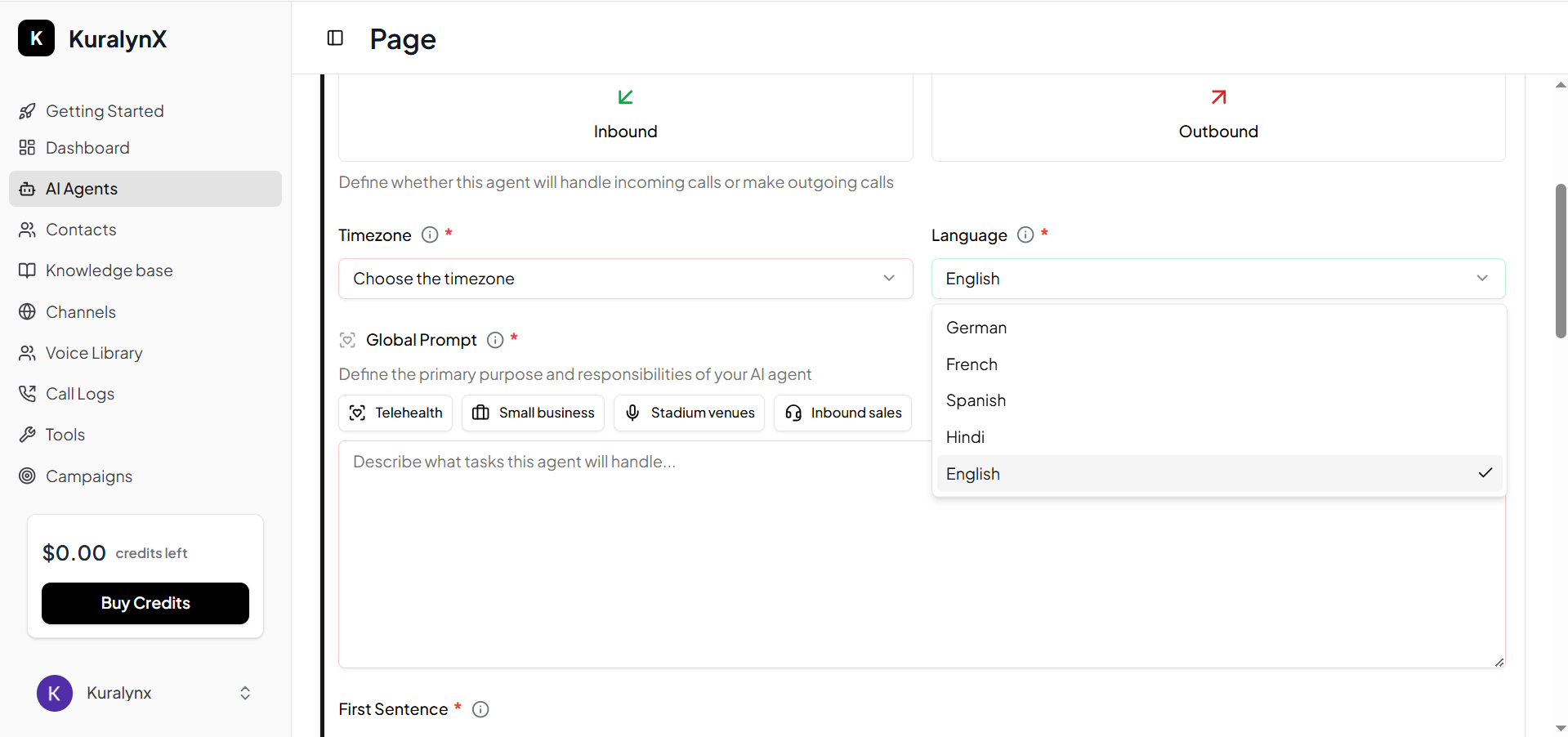Image resolution: width=1568 pixels, height=737 pixels.
Task: Click the info icon beside Global Prompt
Action: tap(495, 340)
